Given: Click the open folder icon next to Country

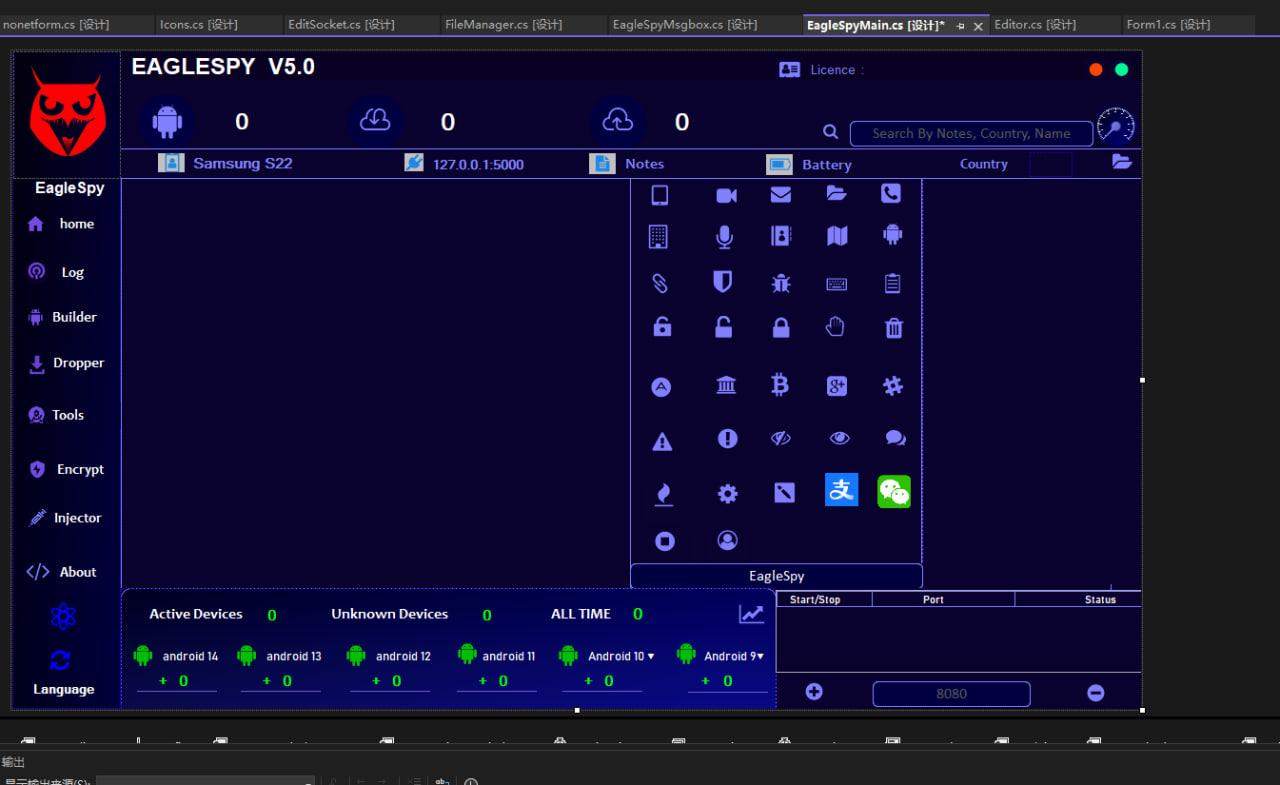Looking at the screenshot, I should (1121, 162).
